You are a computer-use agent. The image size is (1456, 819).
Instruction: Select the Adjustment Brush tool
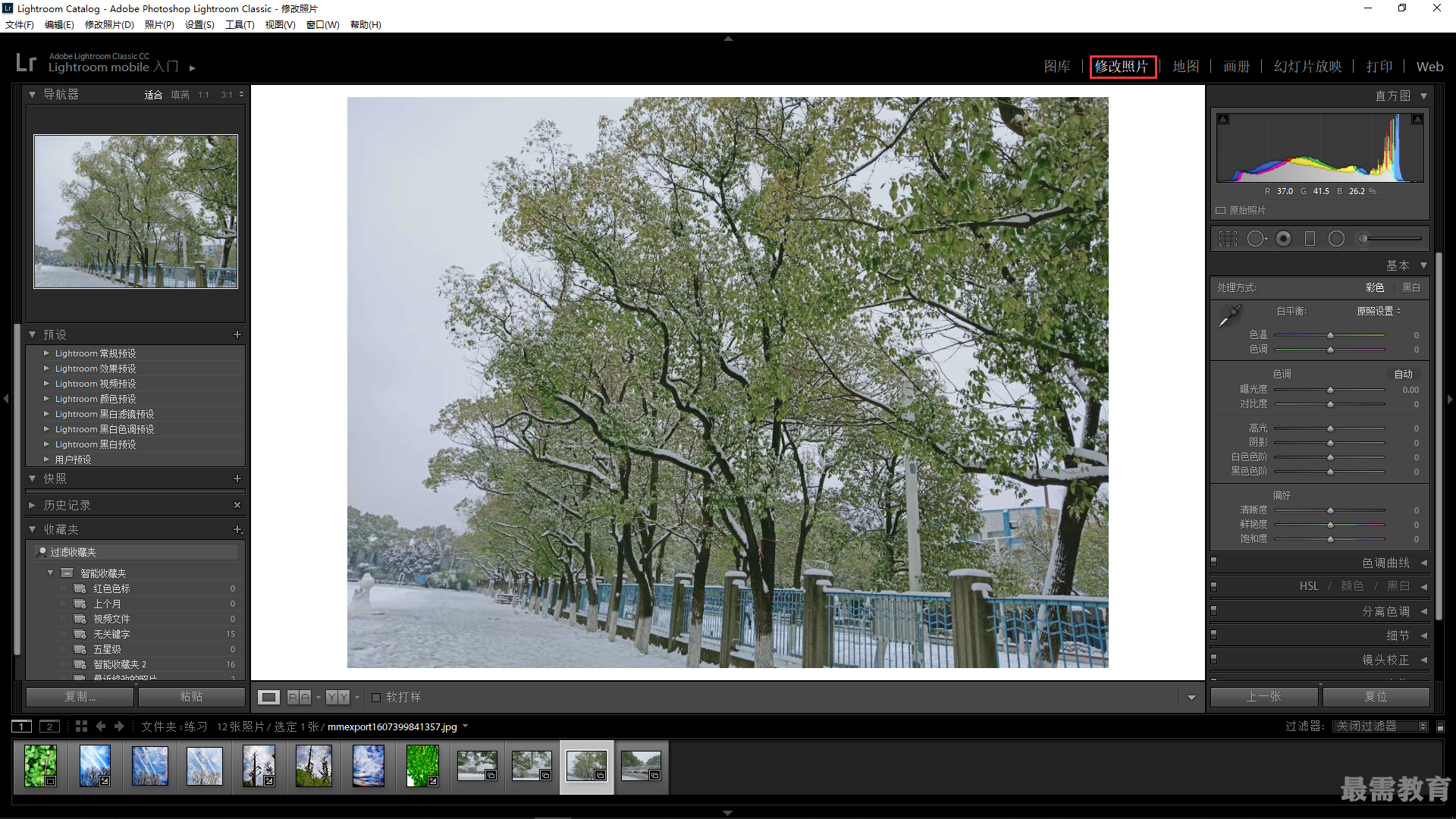point(1389,239)
